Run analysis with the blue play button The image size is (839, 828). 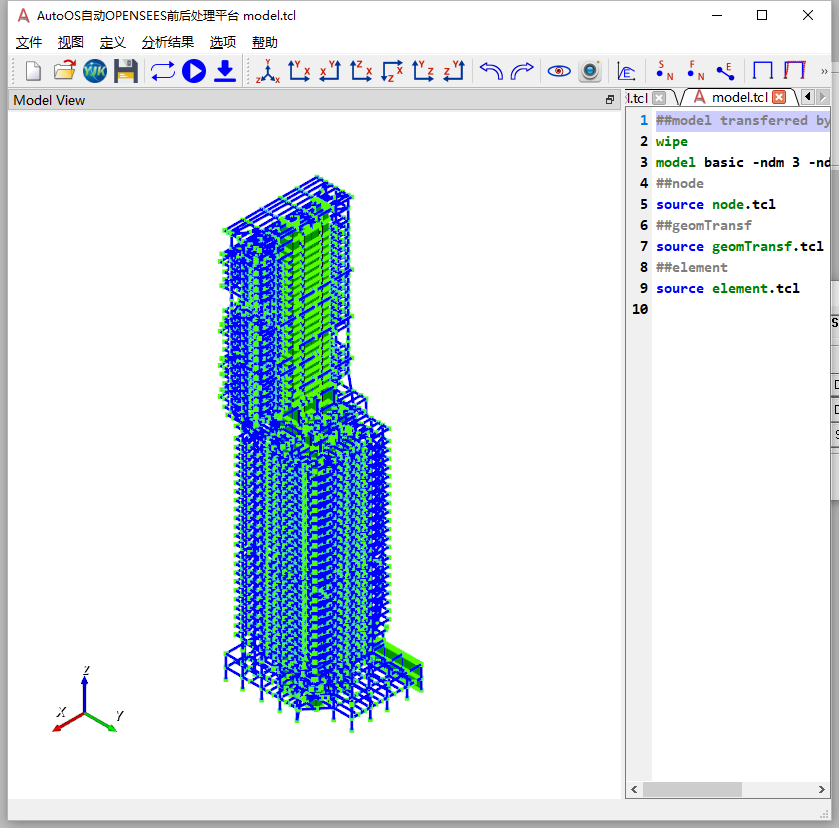[194, 71]
